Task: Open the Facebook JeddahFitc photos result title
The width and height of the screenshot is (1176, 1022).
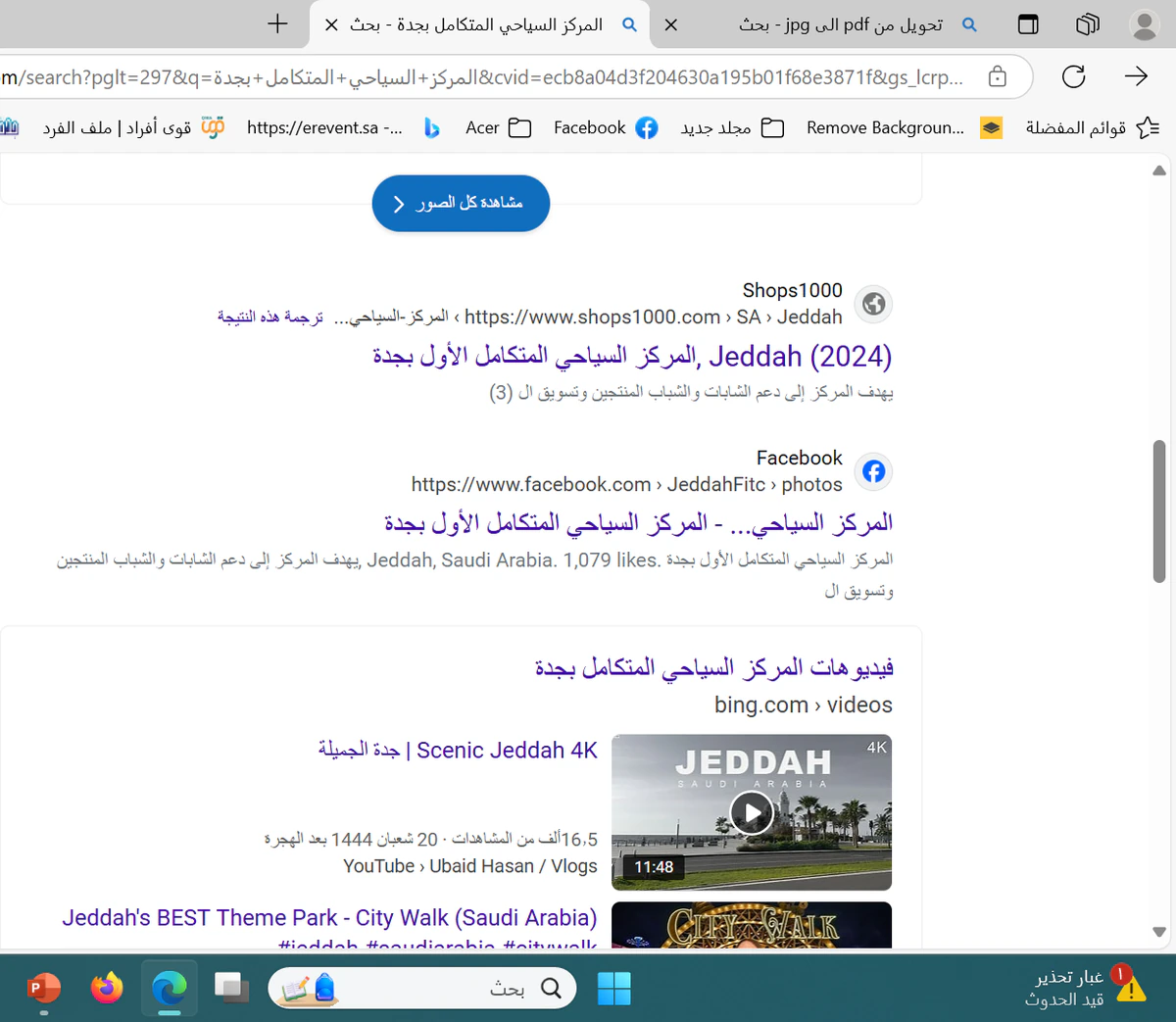Action: tap(638, 523)
